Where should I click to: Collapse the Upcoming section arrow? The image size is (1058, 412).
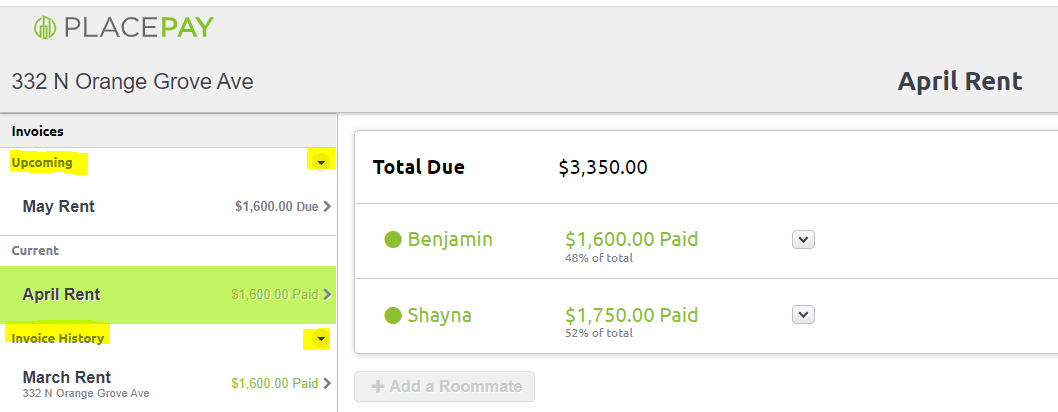coord(321,162)
